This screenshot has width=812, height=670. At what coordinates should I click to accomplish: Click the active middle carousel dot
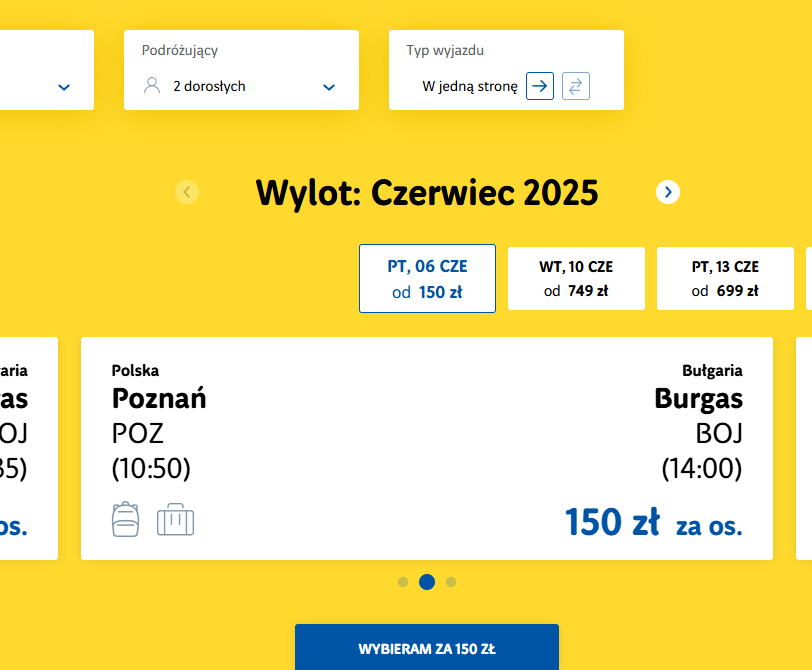tap(427, 582)
